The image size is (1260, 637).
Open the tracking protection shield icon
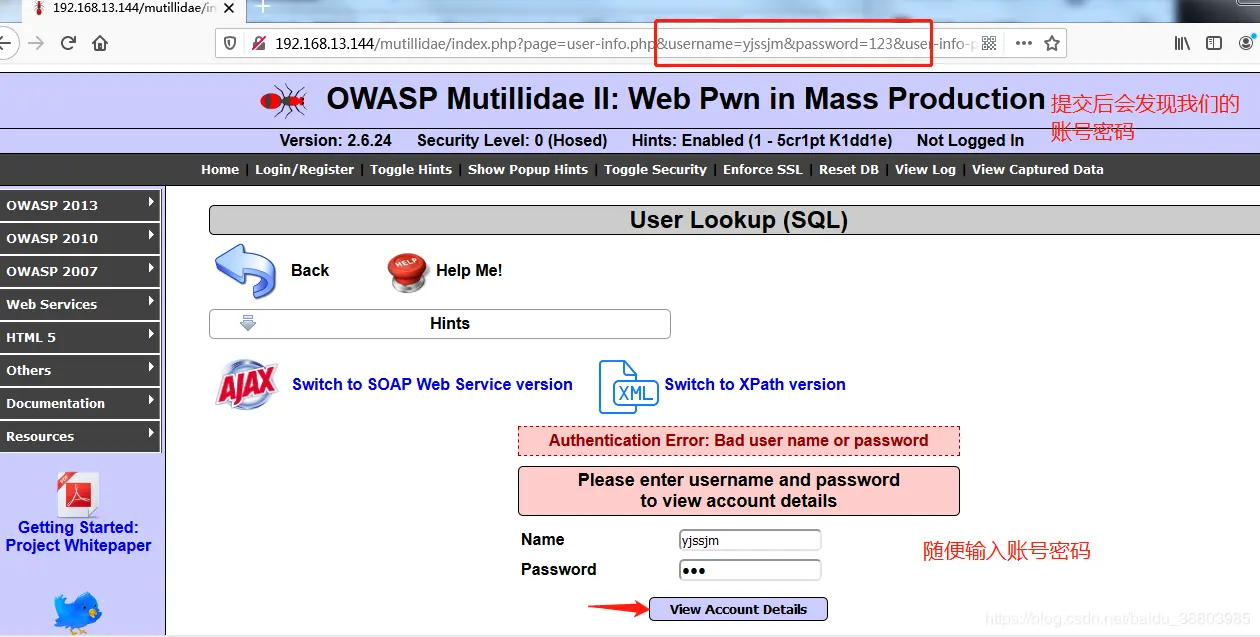pyautogui.click(x=230, y=43)
